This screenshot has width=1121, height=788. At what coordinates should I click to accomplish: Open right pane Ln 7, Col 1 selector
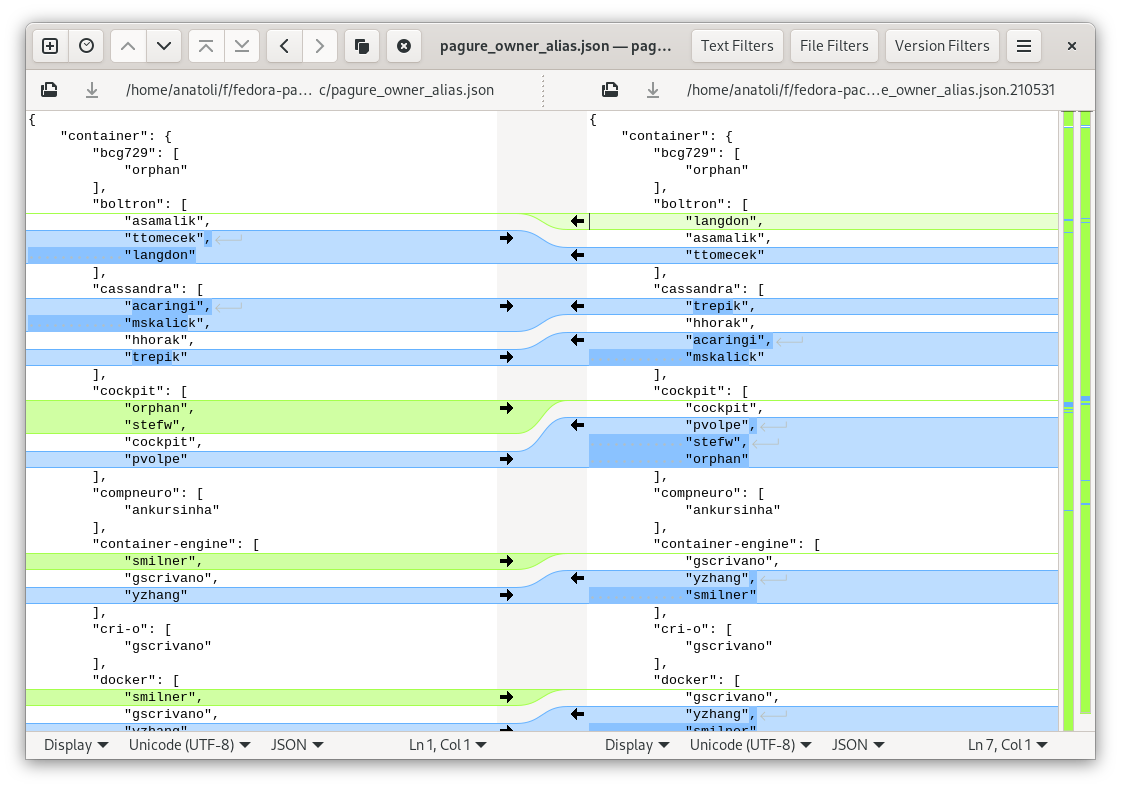click(x=1007, y=745)
